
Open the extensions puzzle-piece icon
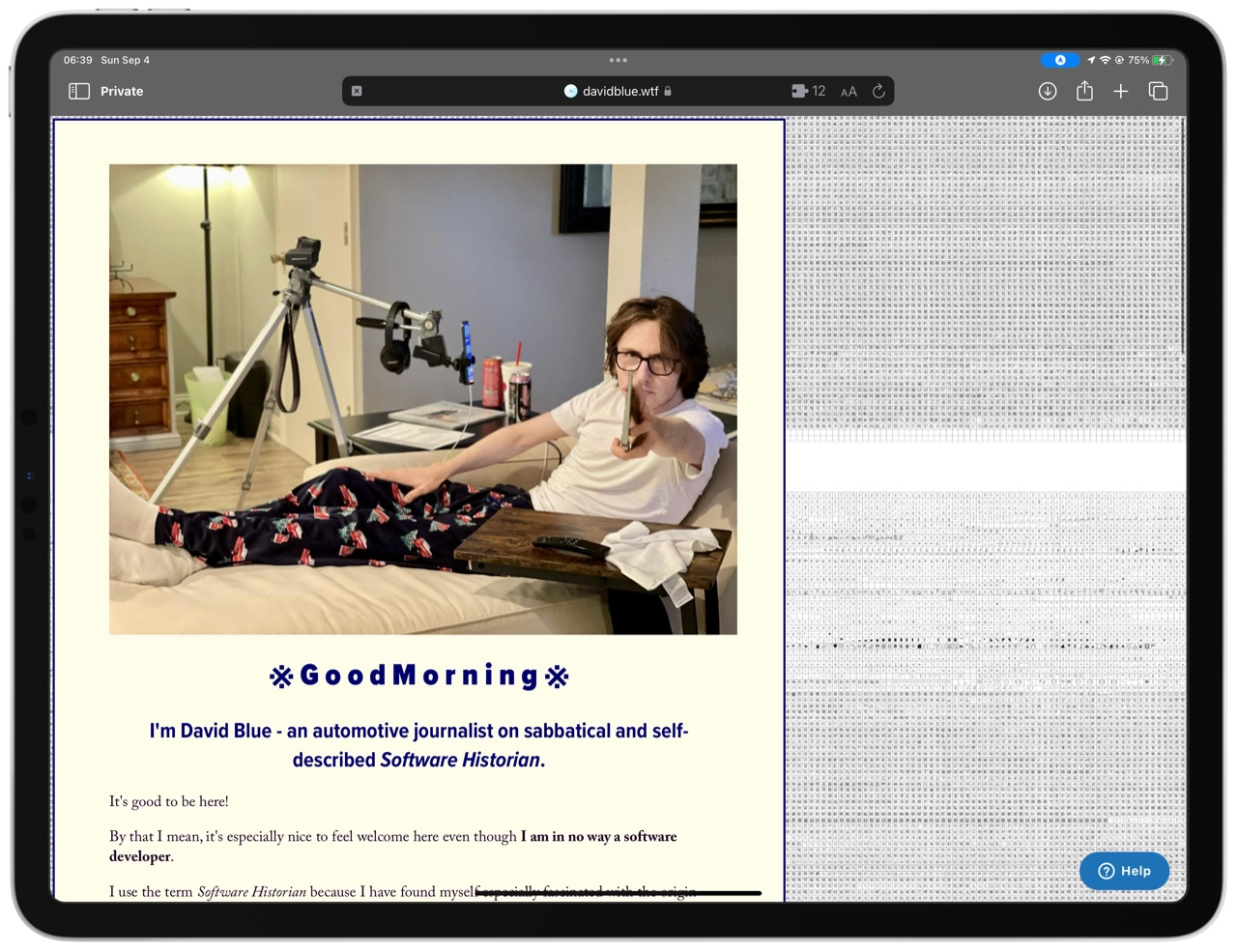click(x=799, y=91)
